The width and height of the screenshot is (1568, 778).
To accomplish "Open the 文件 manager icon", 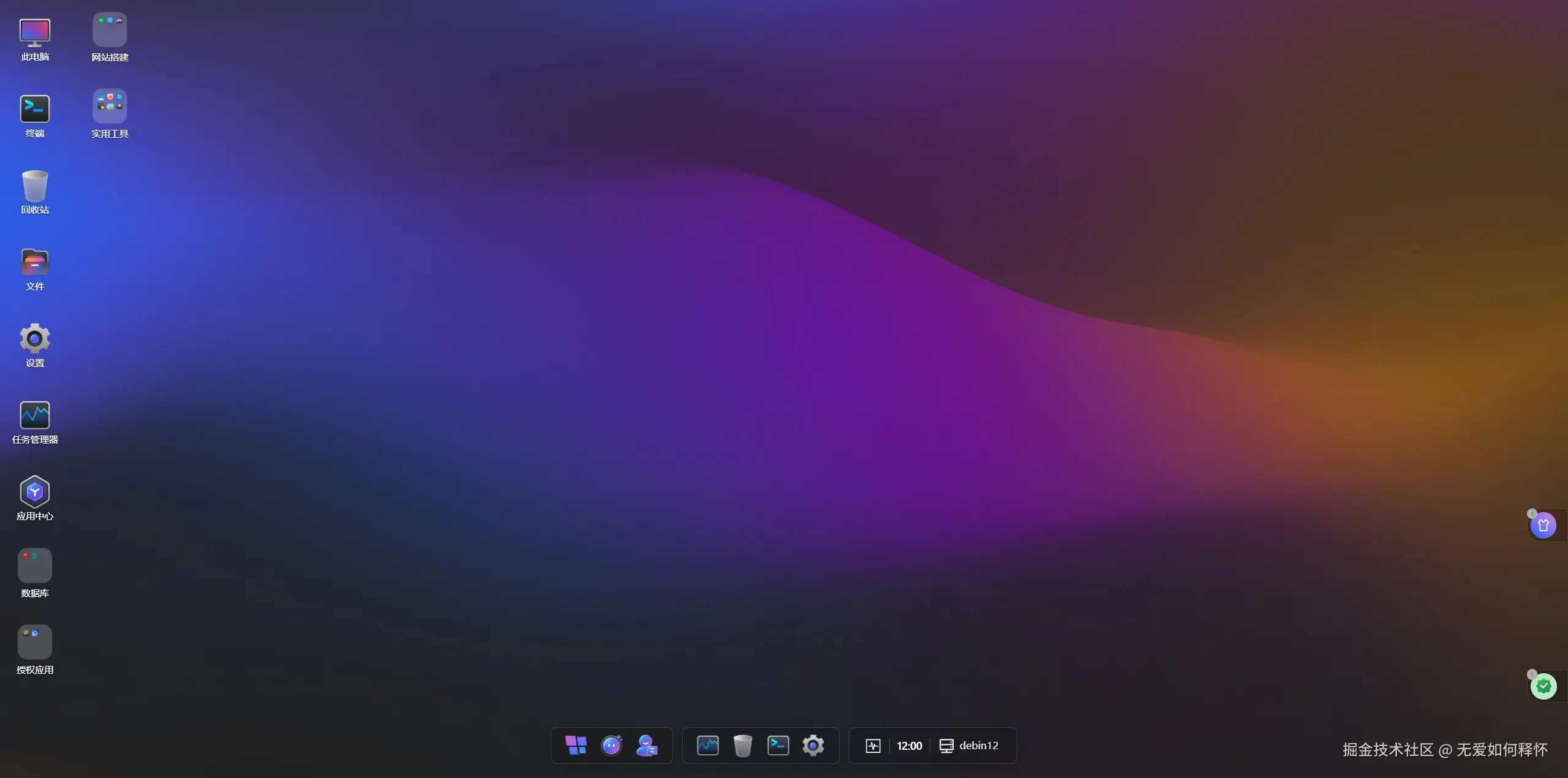I will tap(35, 263).
